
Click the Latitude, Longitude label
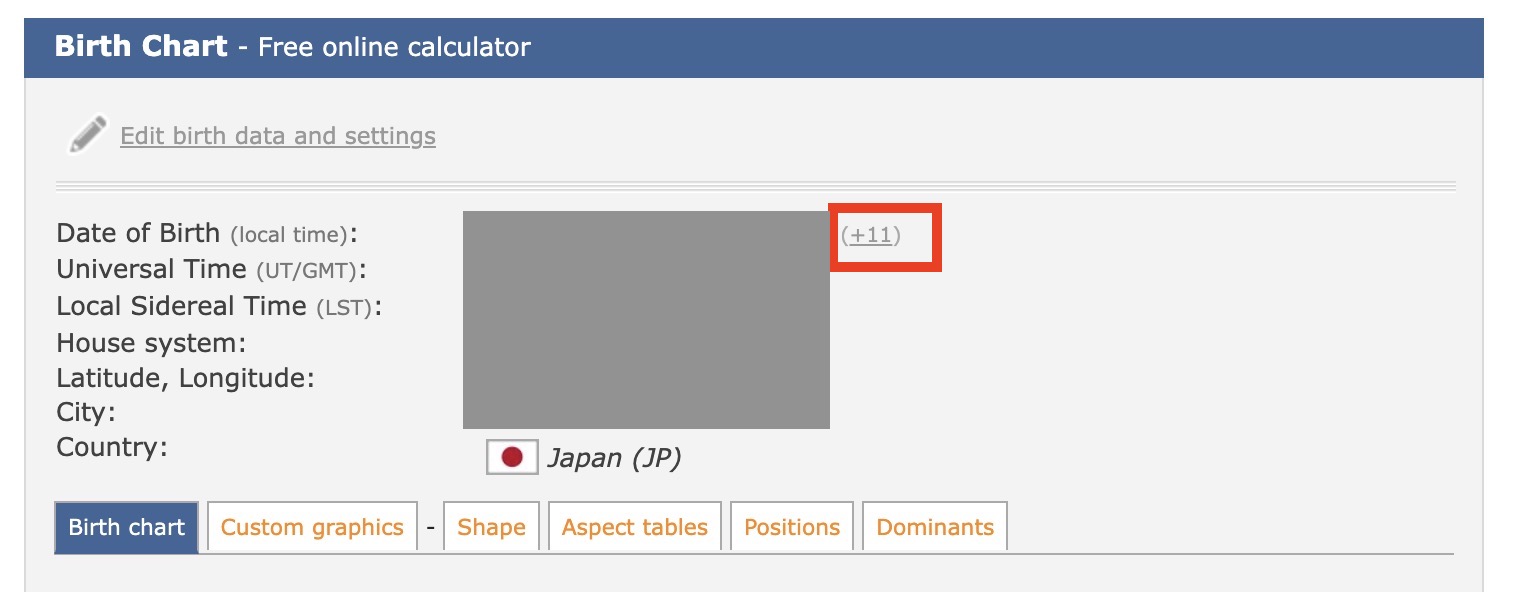point(185,378)
